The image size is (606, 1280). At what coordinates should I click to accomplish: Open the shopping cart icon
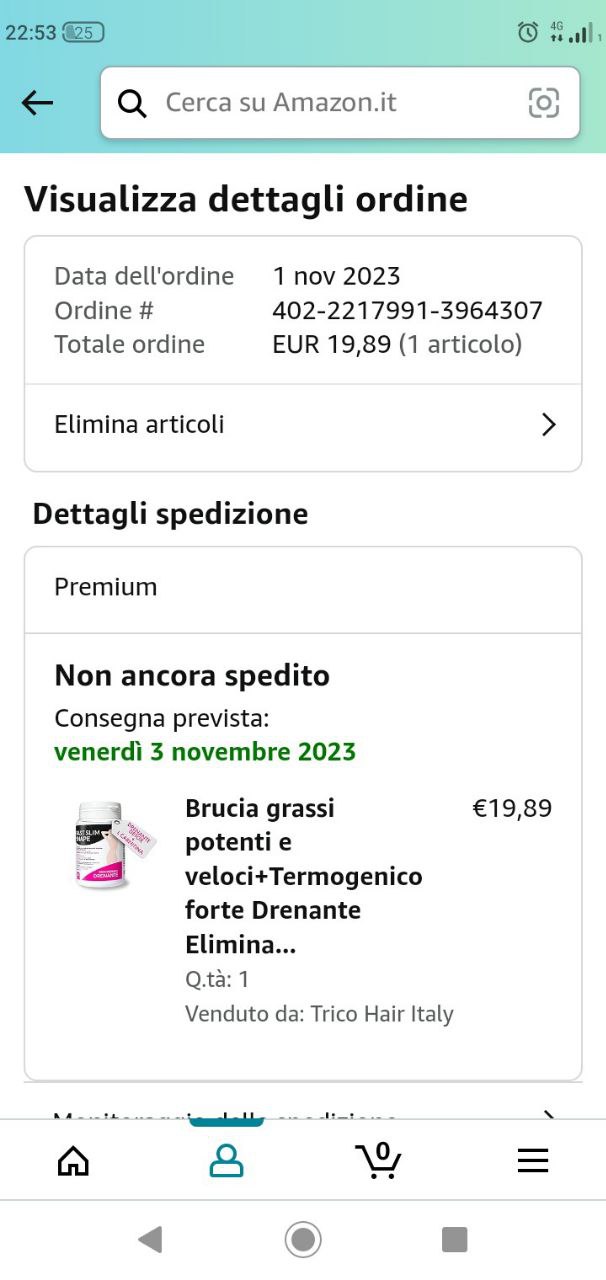[x=378, y=1160]
